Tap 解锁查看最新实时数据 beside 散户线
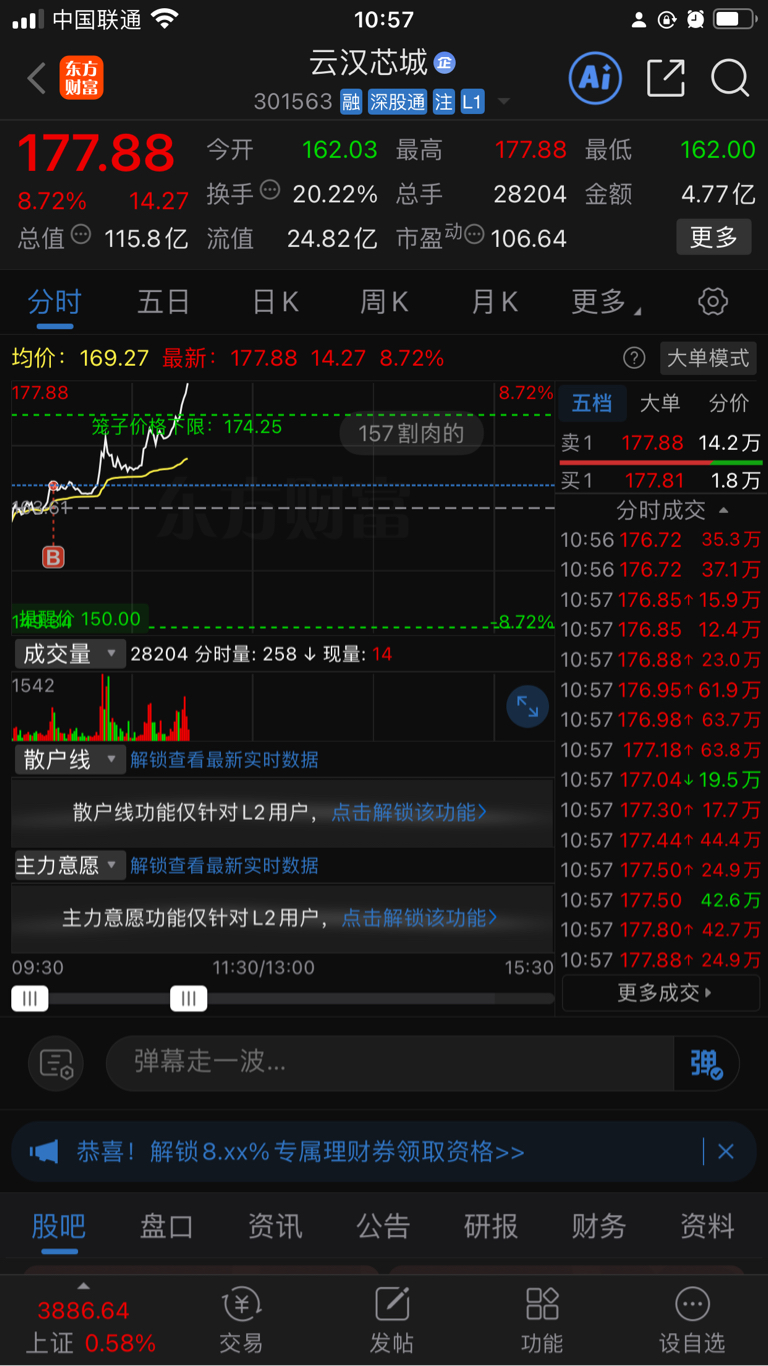Screen dimensions: 768x1366 (x=224, y=760)
